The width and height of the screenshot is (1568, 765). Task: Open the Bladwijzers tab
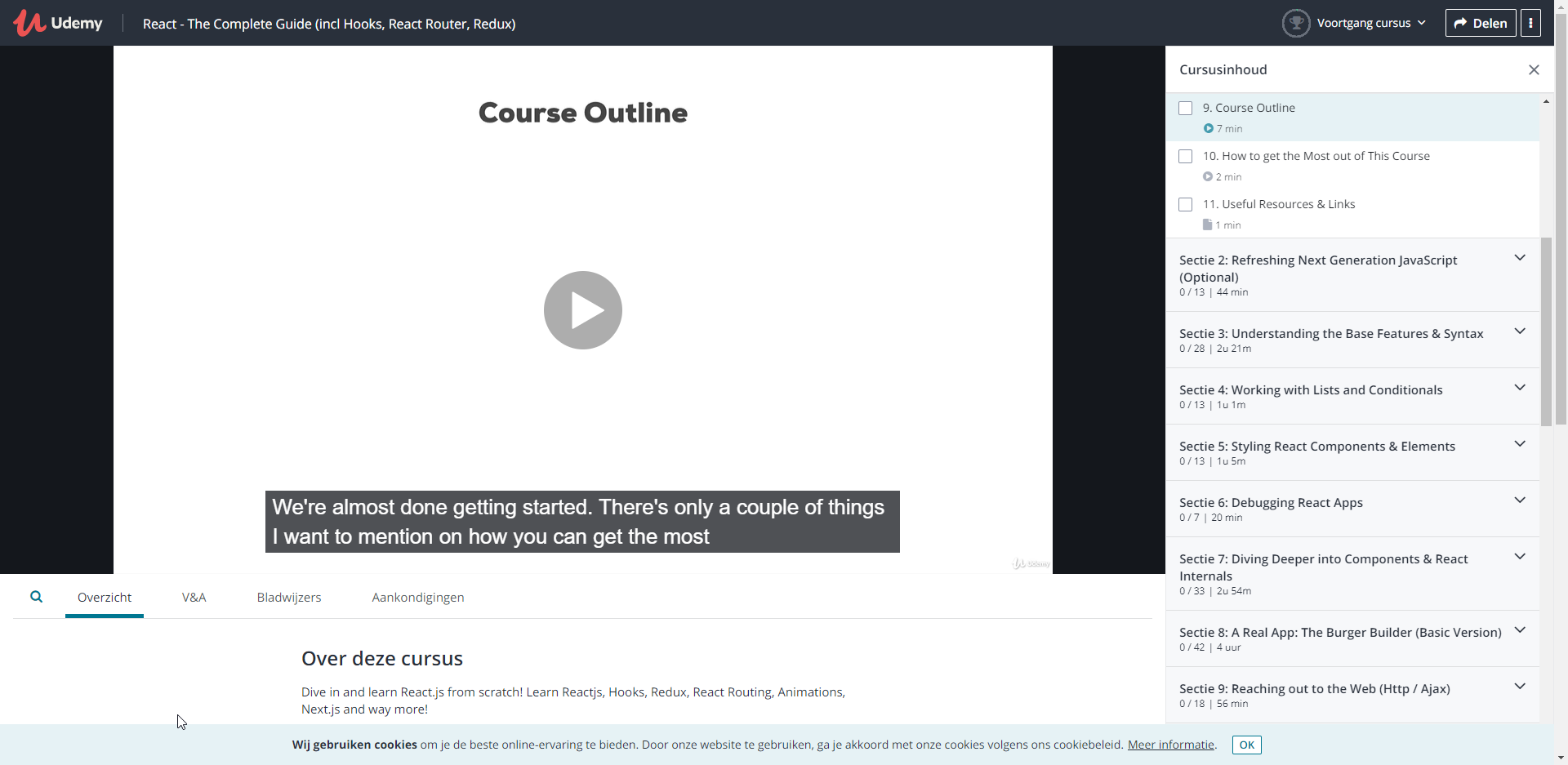point(289,597)
